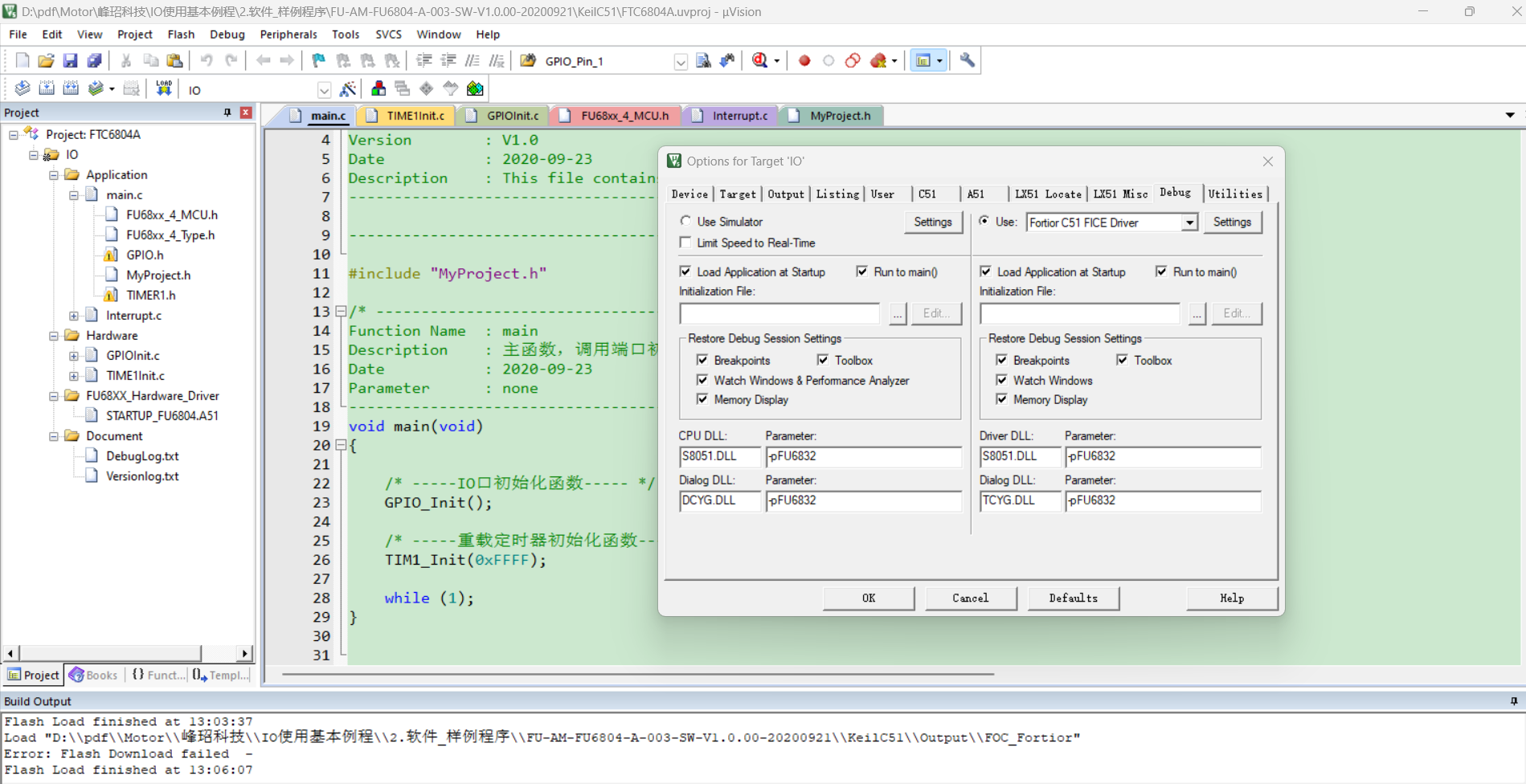Open the IO target selection dropdown
1526x784 pixels.
[x=324, y=90]
